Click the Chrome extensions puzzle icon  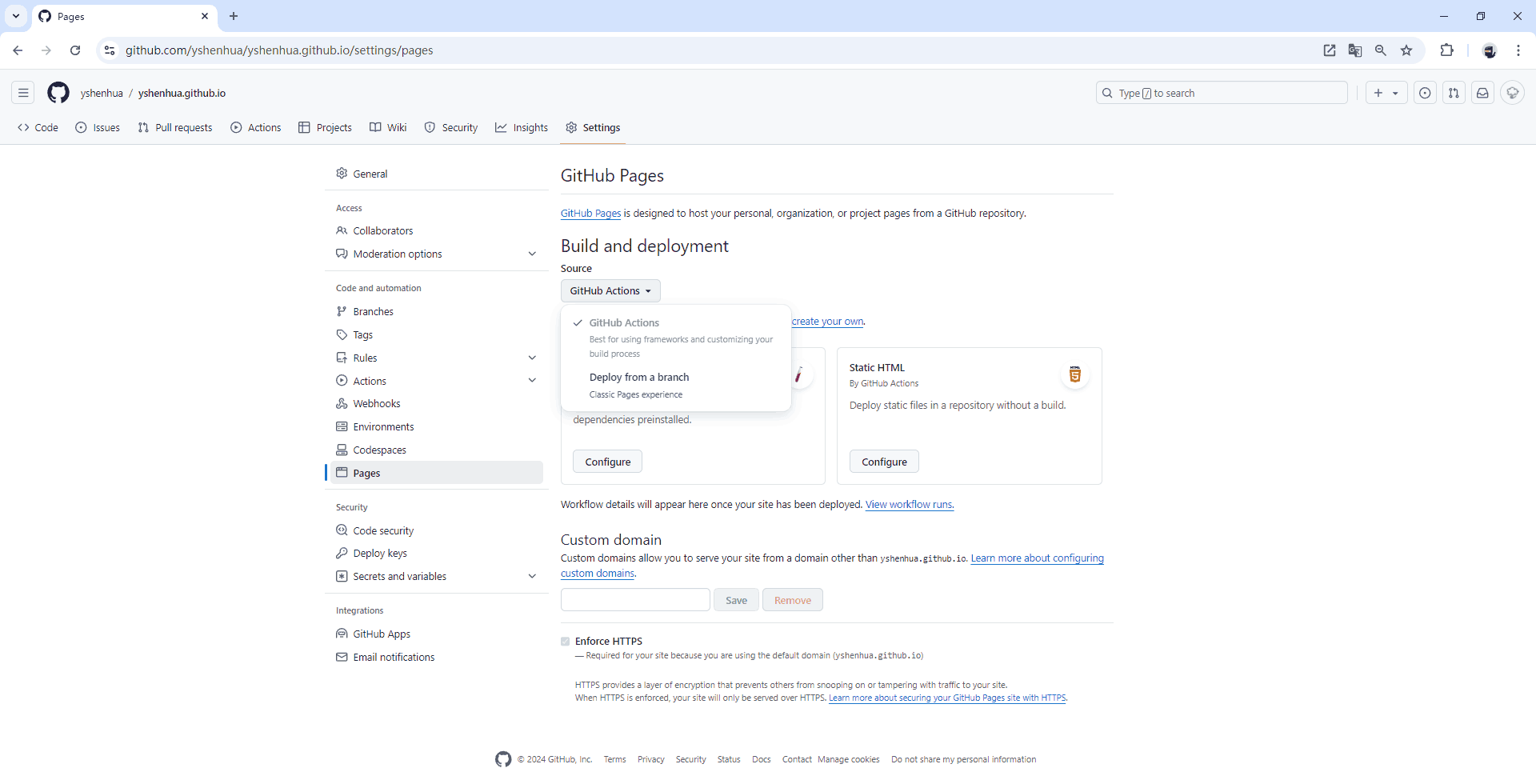[1446, 50]
